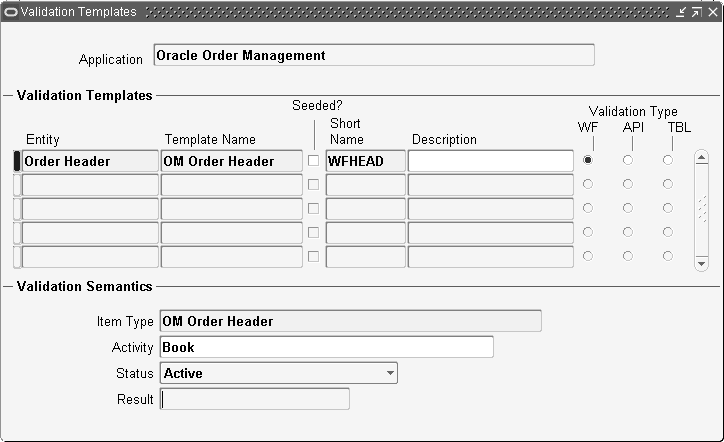Toggle the Seeded checkbox in the fifth row
The image size is (724, 442).
pos(314,256)
